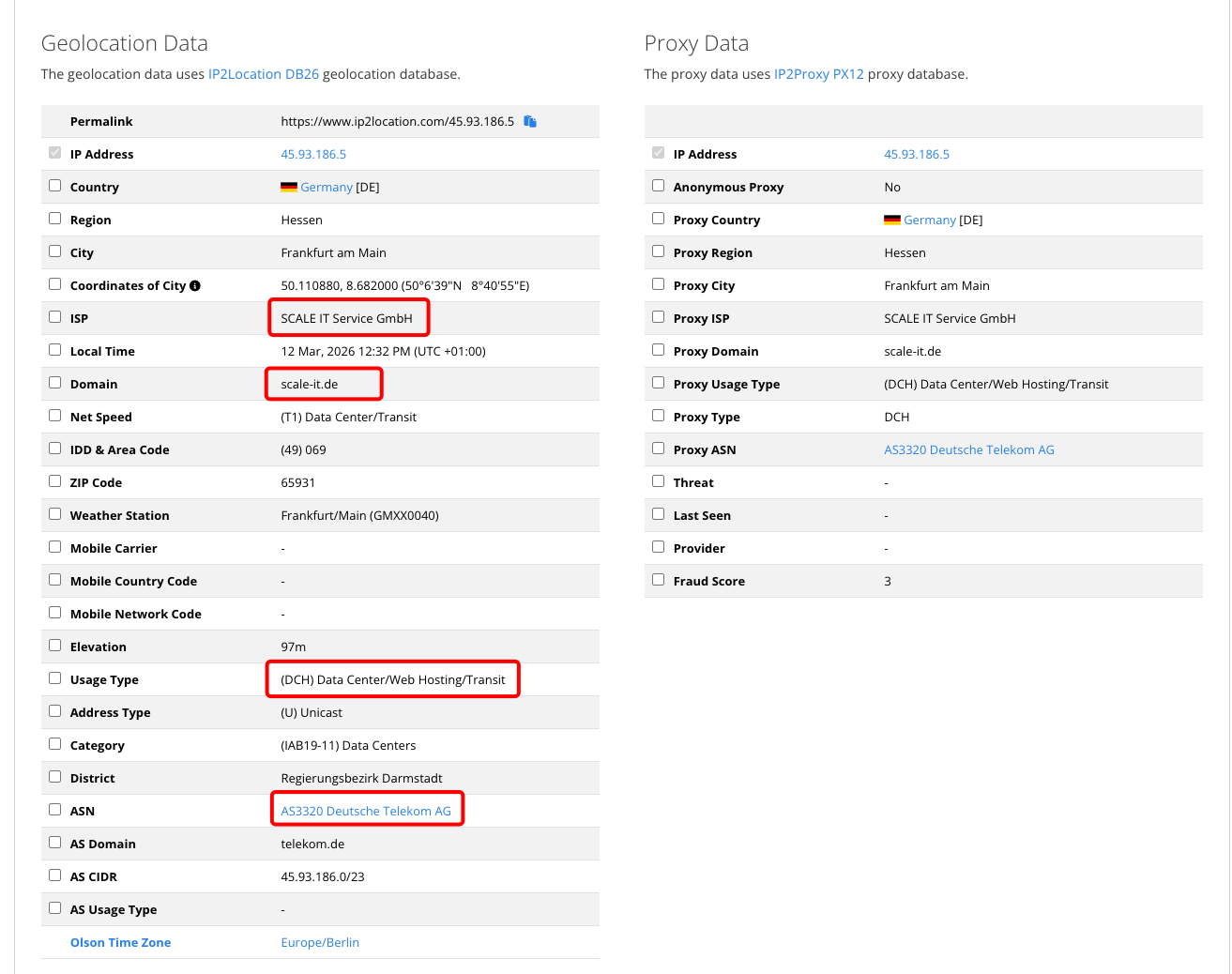Open the Europe/Berlin time zone link
Image resolution: width=1232 pixels, height=974 pixels.
click(x=320, y=942)
